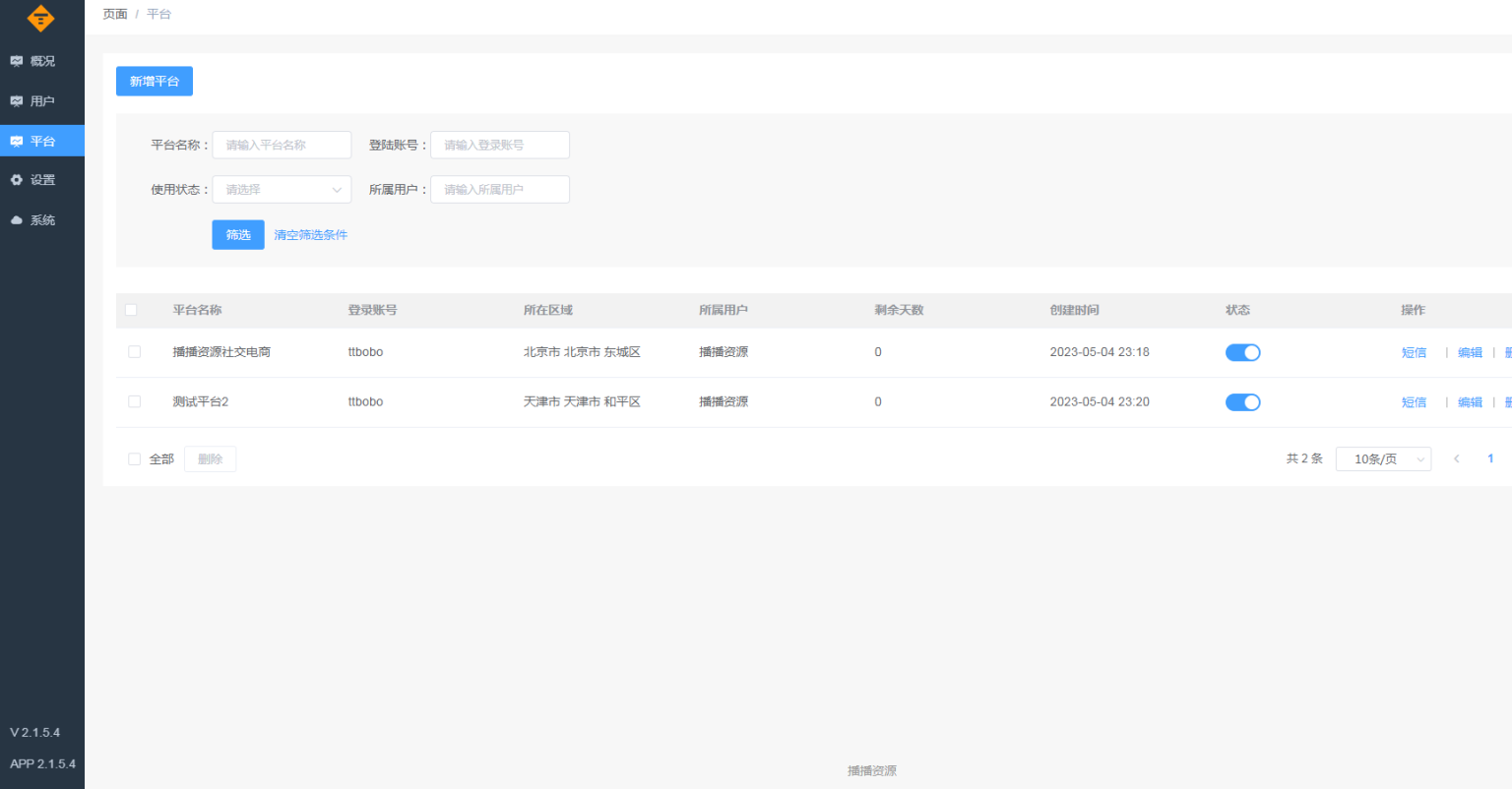Screen dimensions: 1512x789
Task: Open the 10条/页 page size dropdown
Action: 1382,458
